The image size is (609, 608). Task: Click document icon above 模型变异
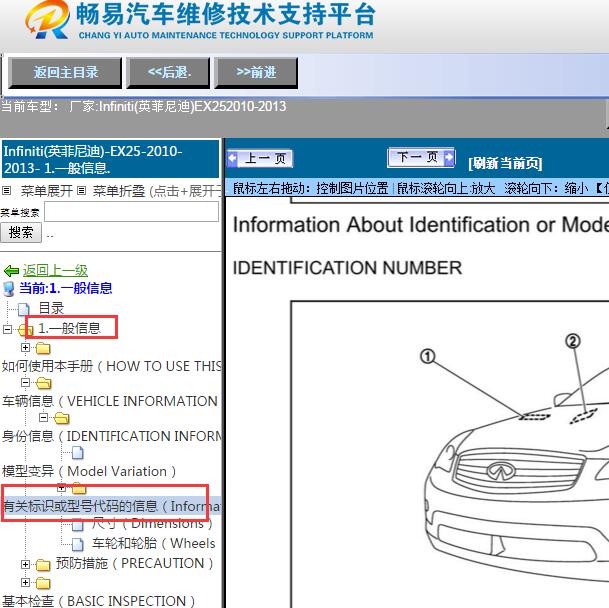click(x=78, y=453)
